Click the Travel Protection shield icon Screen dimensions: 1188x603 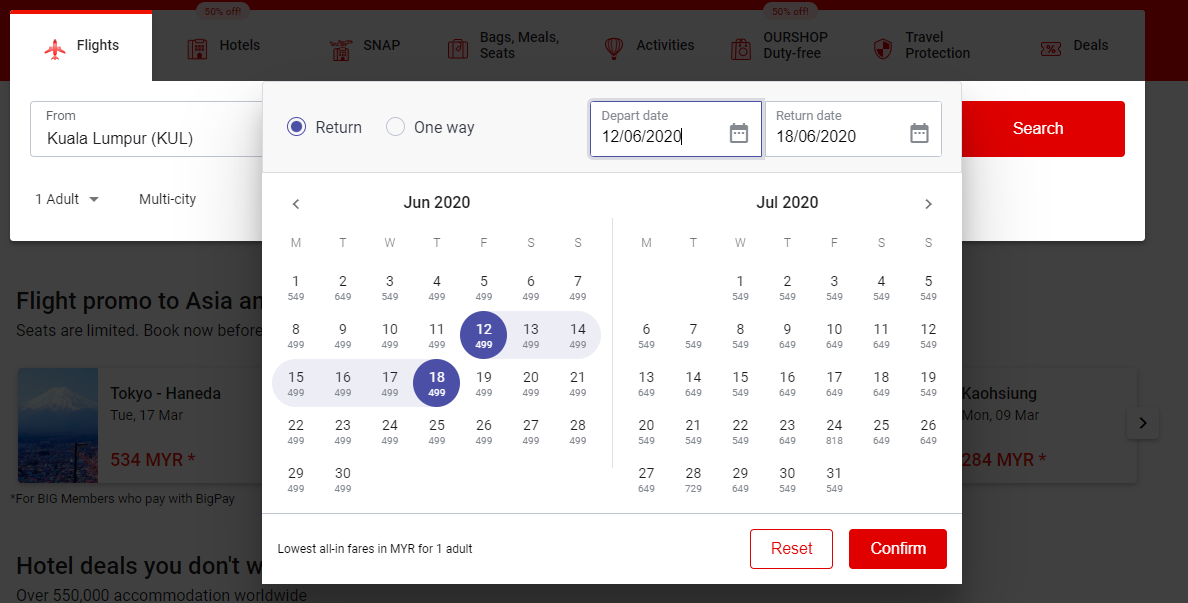[x=883, y=48]
